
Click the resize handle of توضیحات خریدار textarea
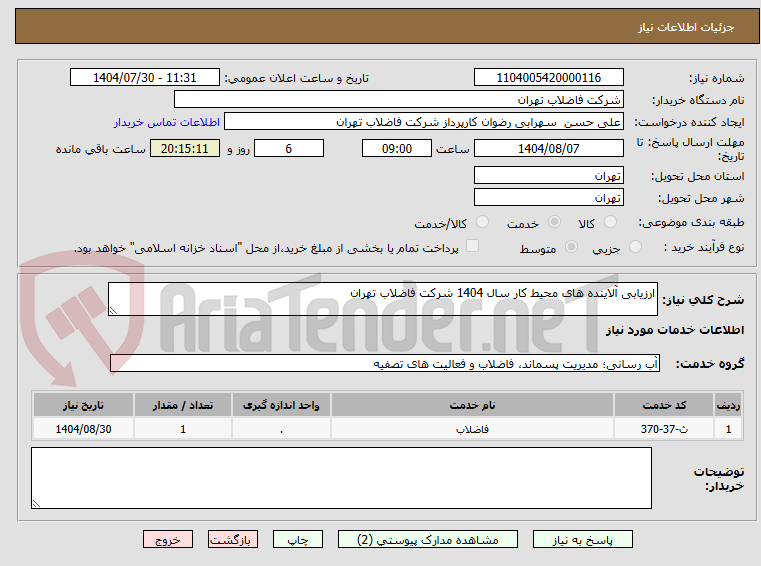click(36, 504)
